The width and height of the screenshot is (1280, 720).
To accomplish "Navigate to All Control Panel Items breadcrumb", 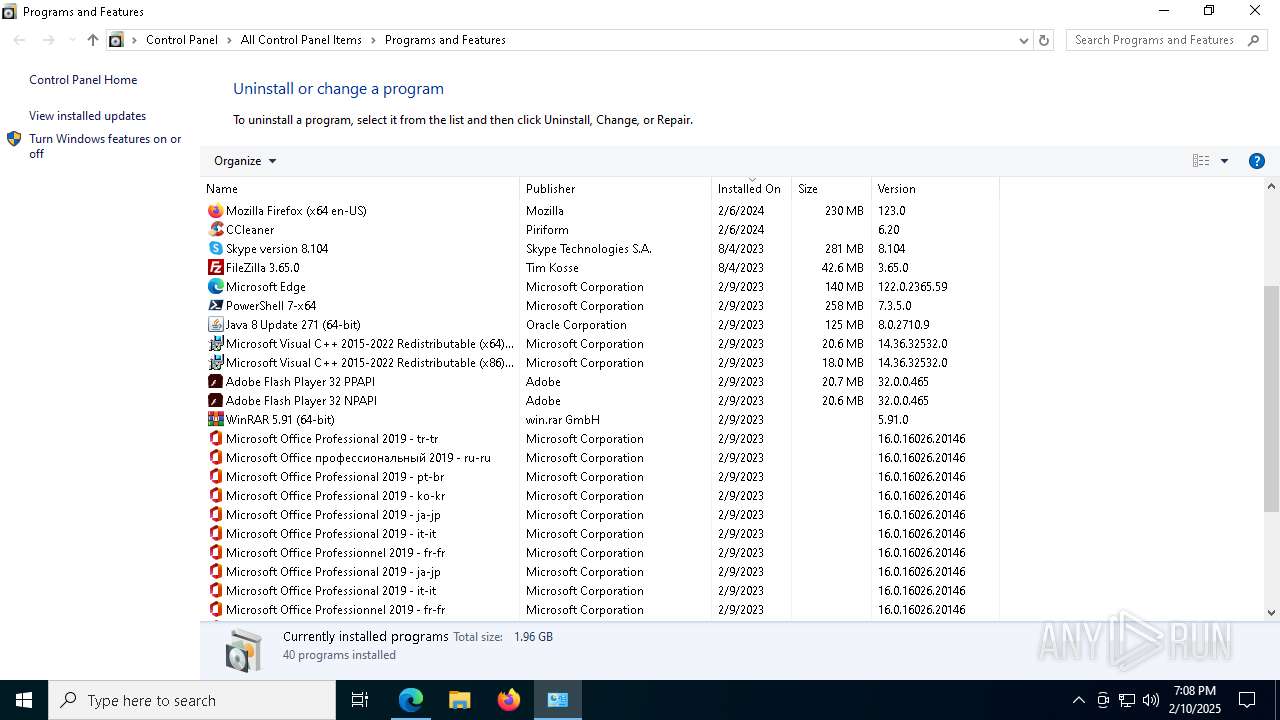I will (301, 40).
